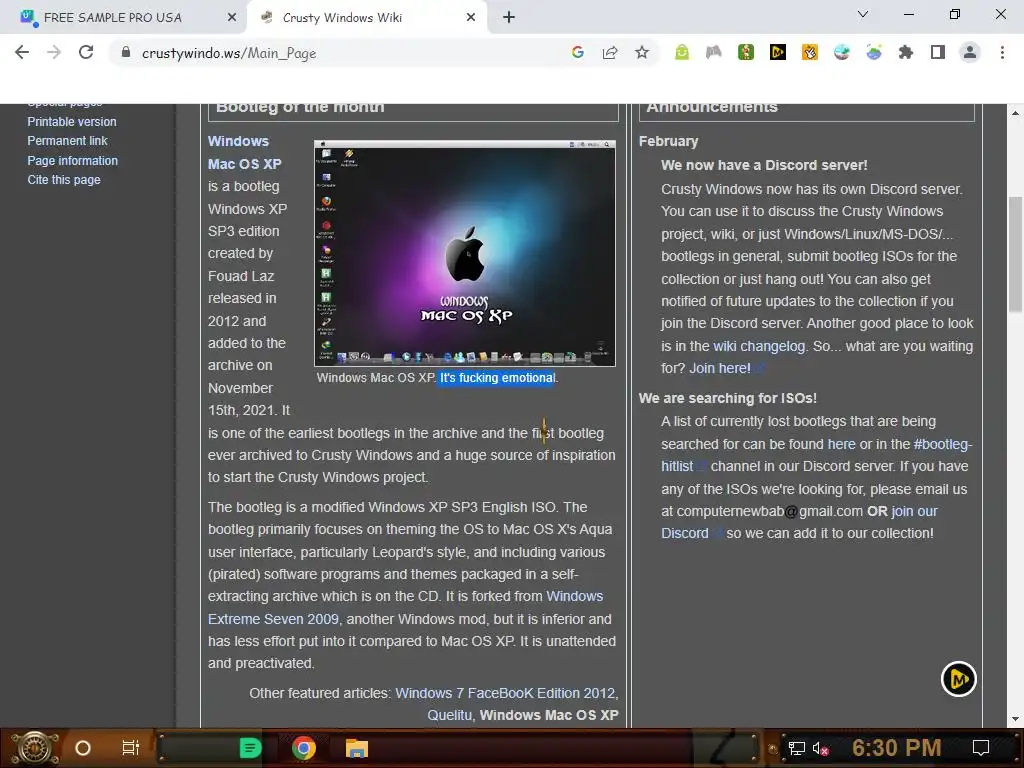
Task: Reload the current page
Action: point(86,52)
